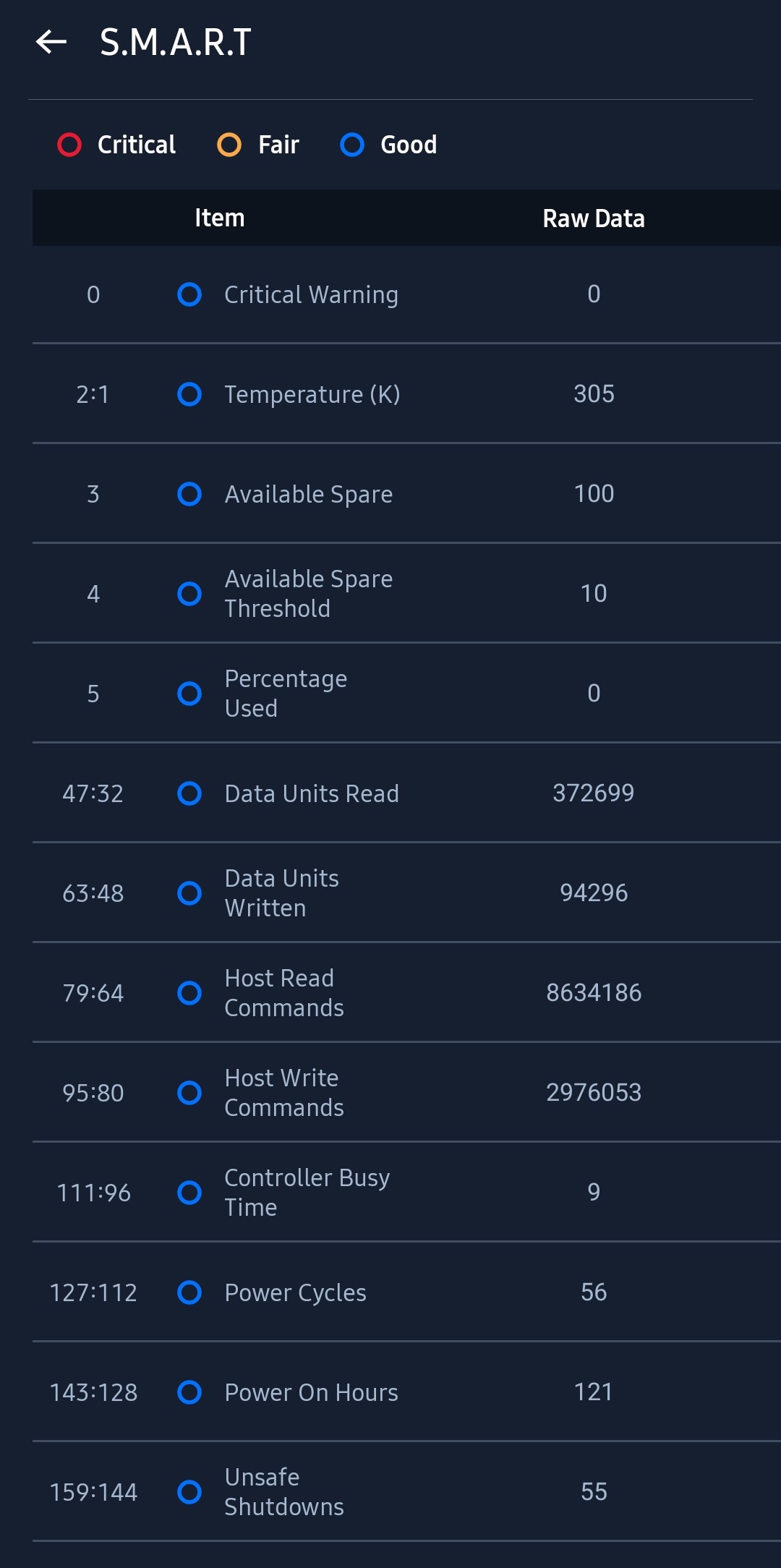The image size is (781, 1568).
Task: Select the Host Read Commands row label
Action: (284, 993)
